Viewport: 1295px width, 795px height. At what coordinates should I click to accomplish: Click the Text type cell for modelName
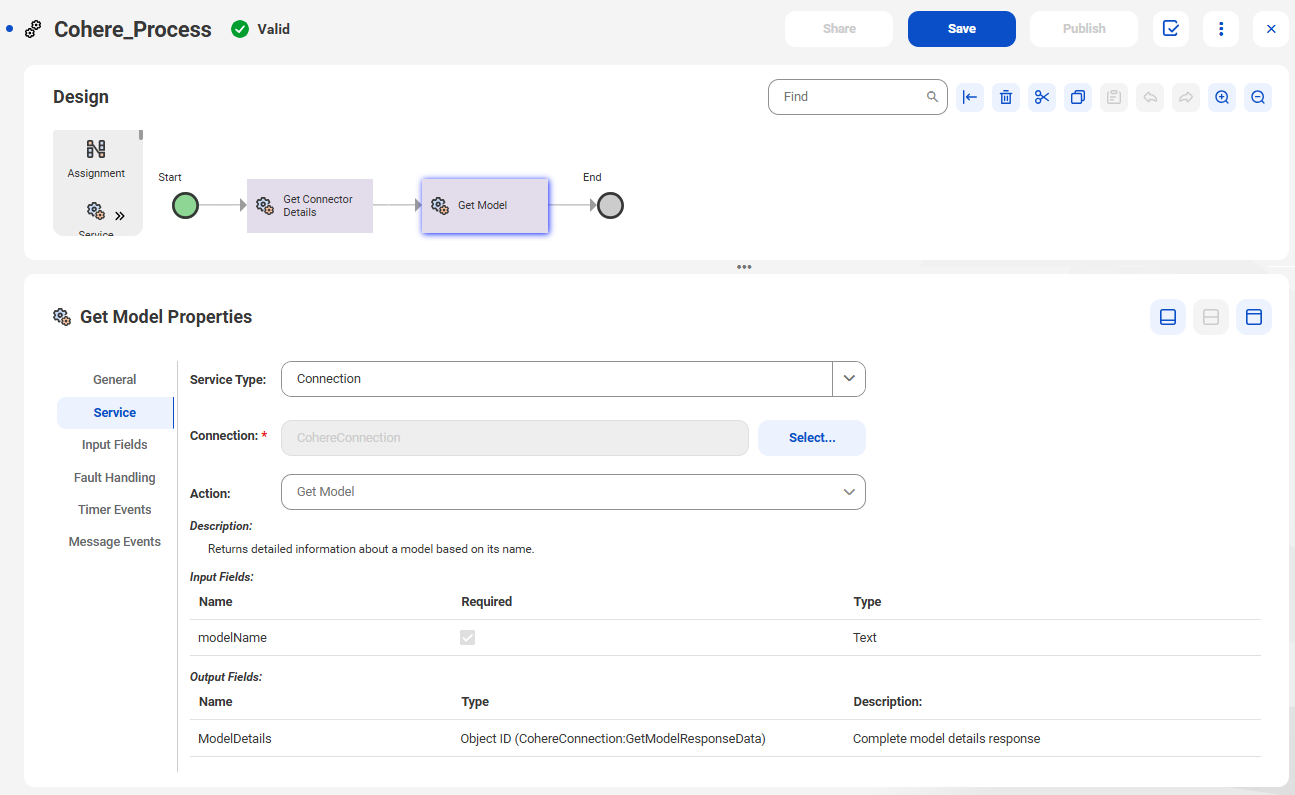click(865, 638)
